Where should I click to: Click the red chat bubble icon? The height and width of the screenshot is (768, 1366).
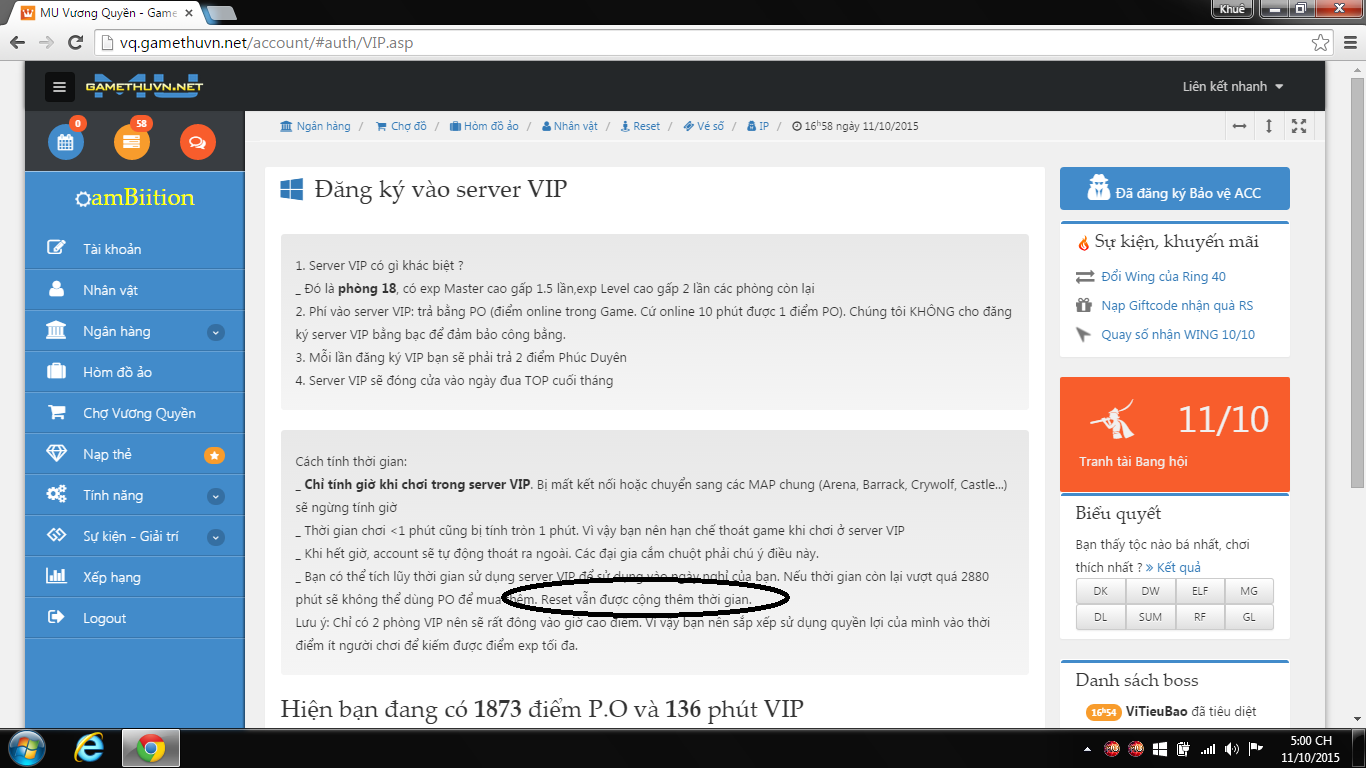(197, 142)
